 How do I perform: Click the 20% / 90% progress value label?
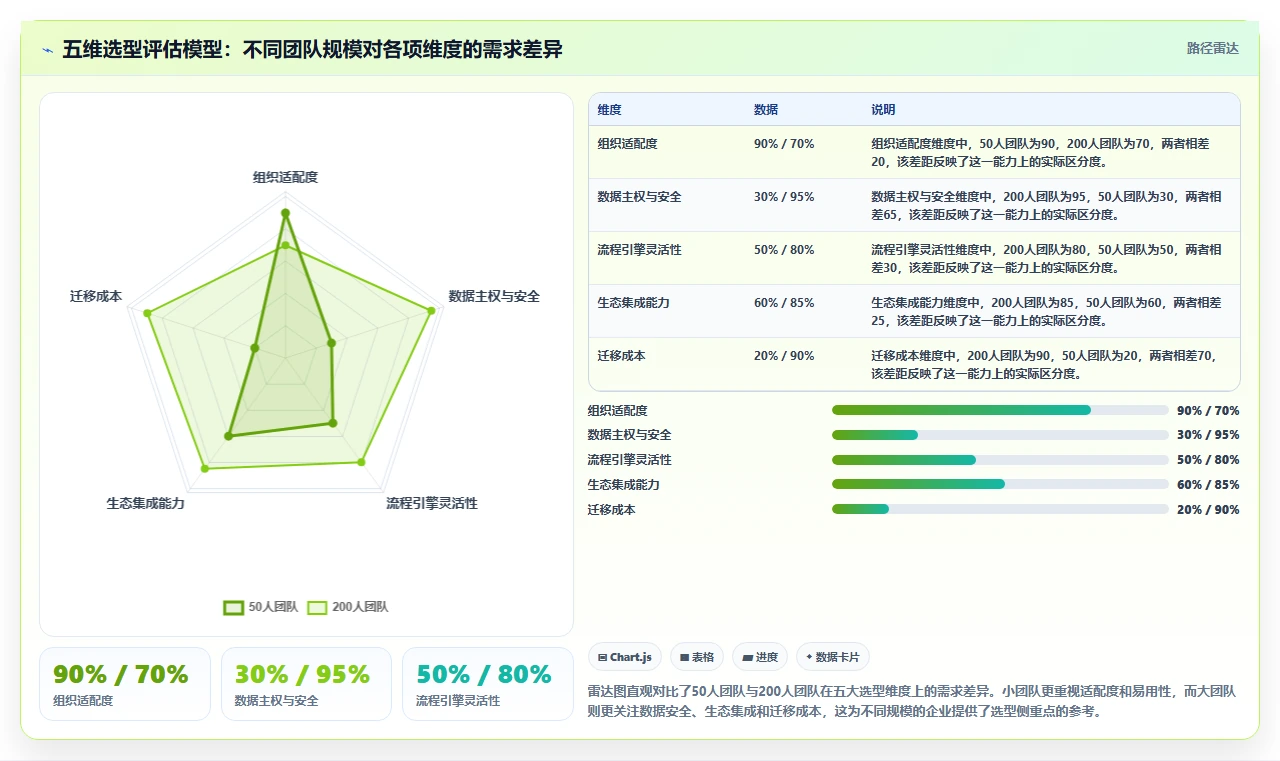pyautogui.click(x=1208, y=510)
